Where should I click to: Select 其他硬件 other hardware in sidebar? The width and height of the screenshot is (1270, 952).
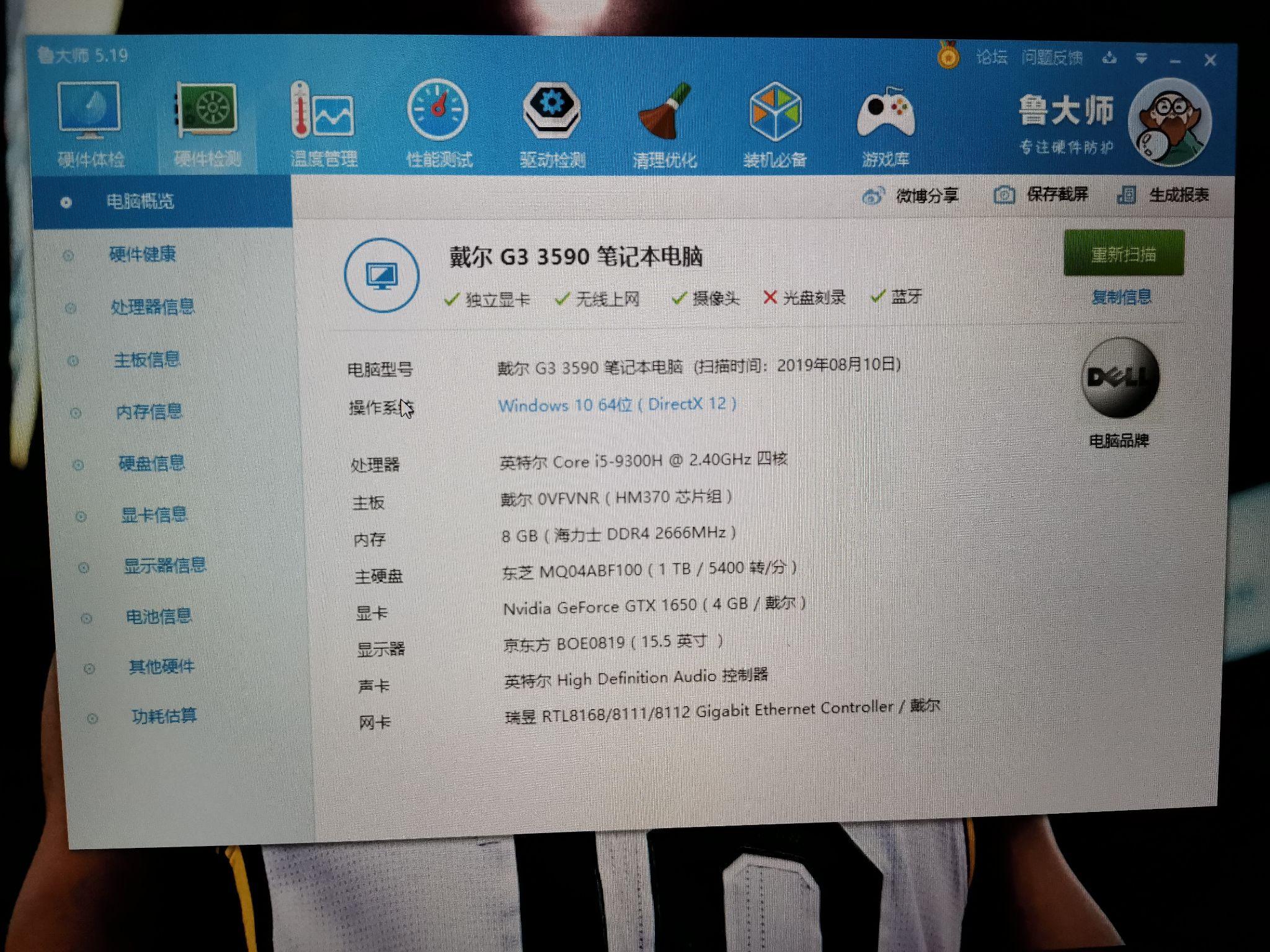point(162,666)
